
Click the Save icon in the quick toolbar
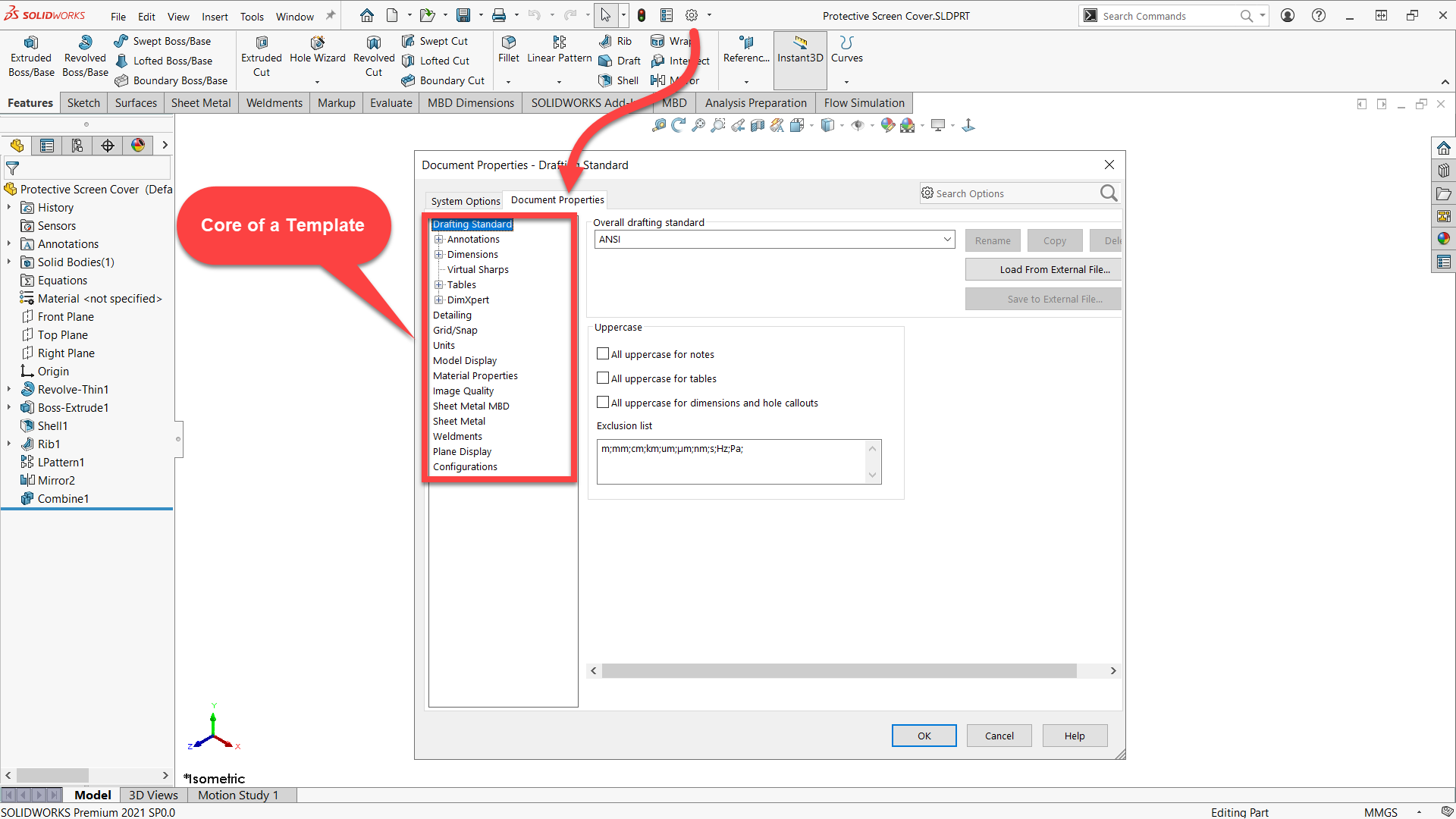tap(463, 15)
